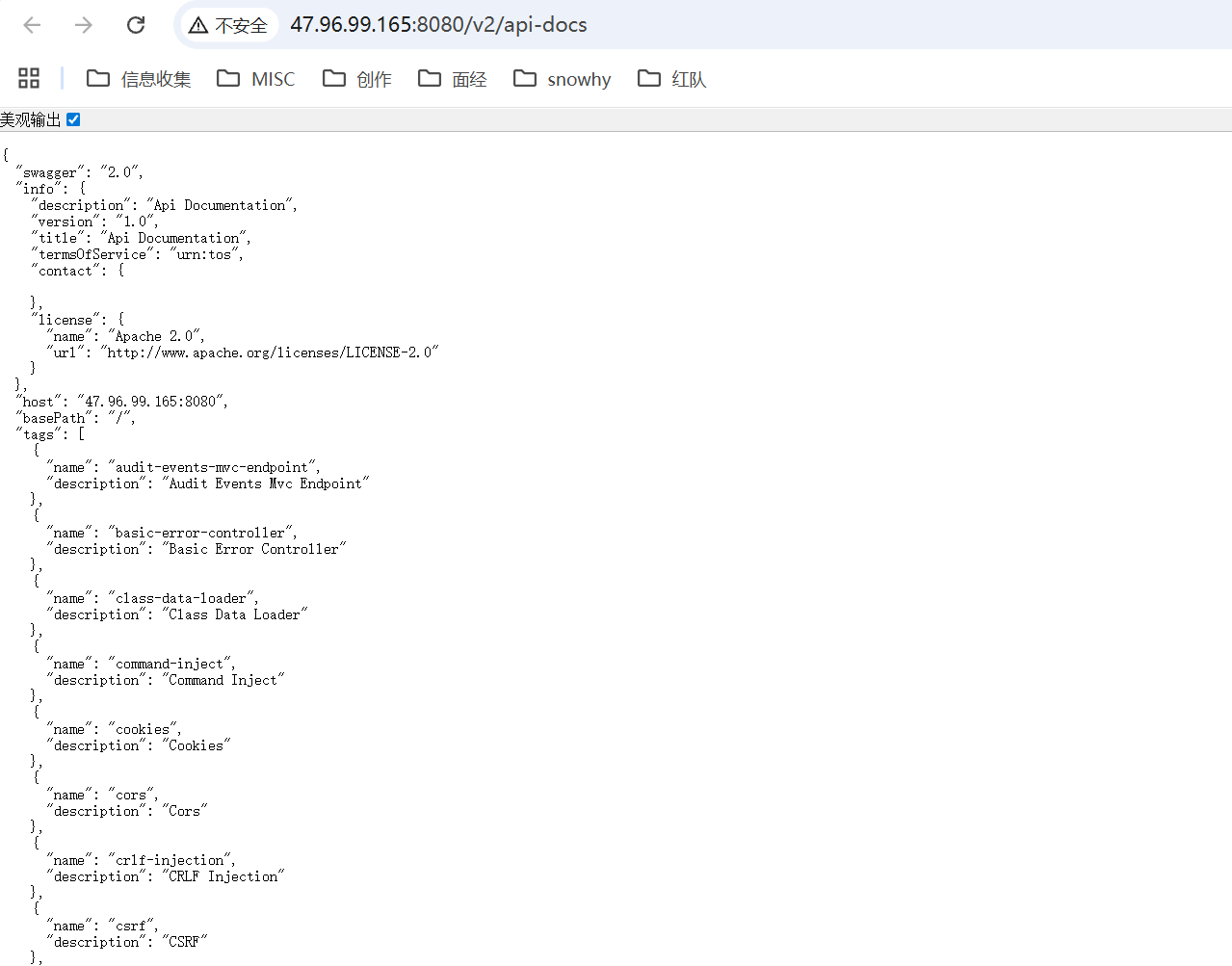Click the host value 47.96.99.165:8080

point(152,402)
